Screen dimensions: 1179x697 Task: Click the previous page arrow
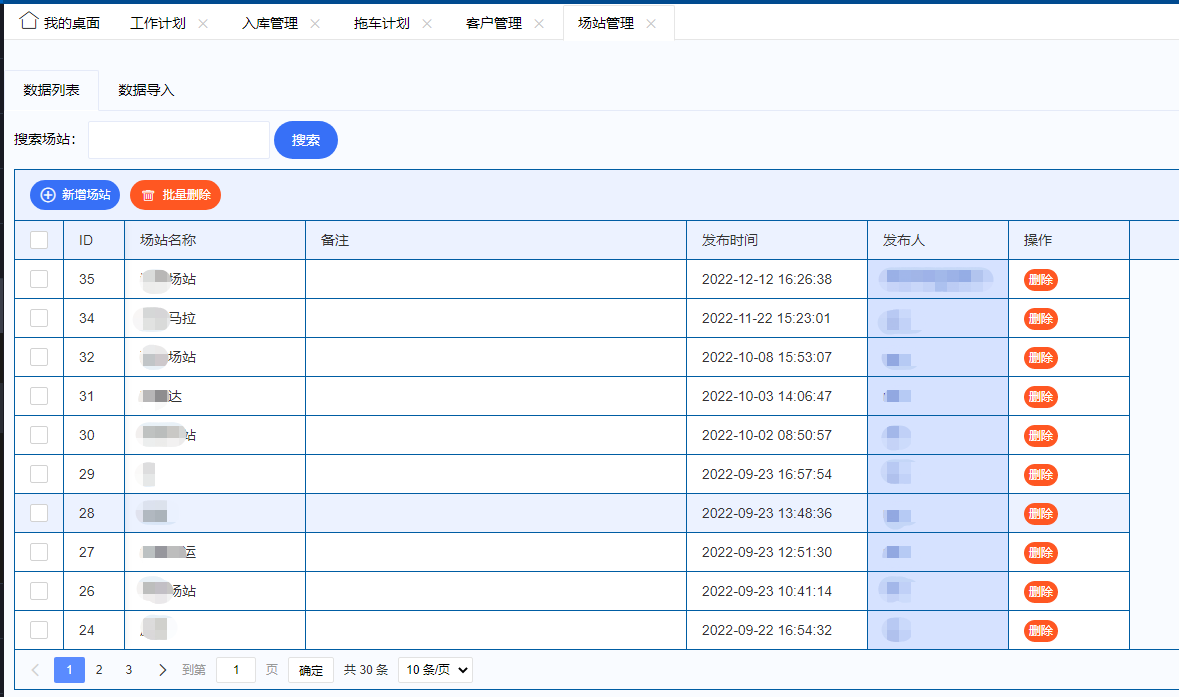35,670
